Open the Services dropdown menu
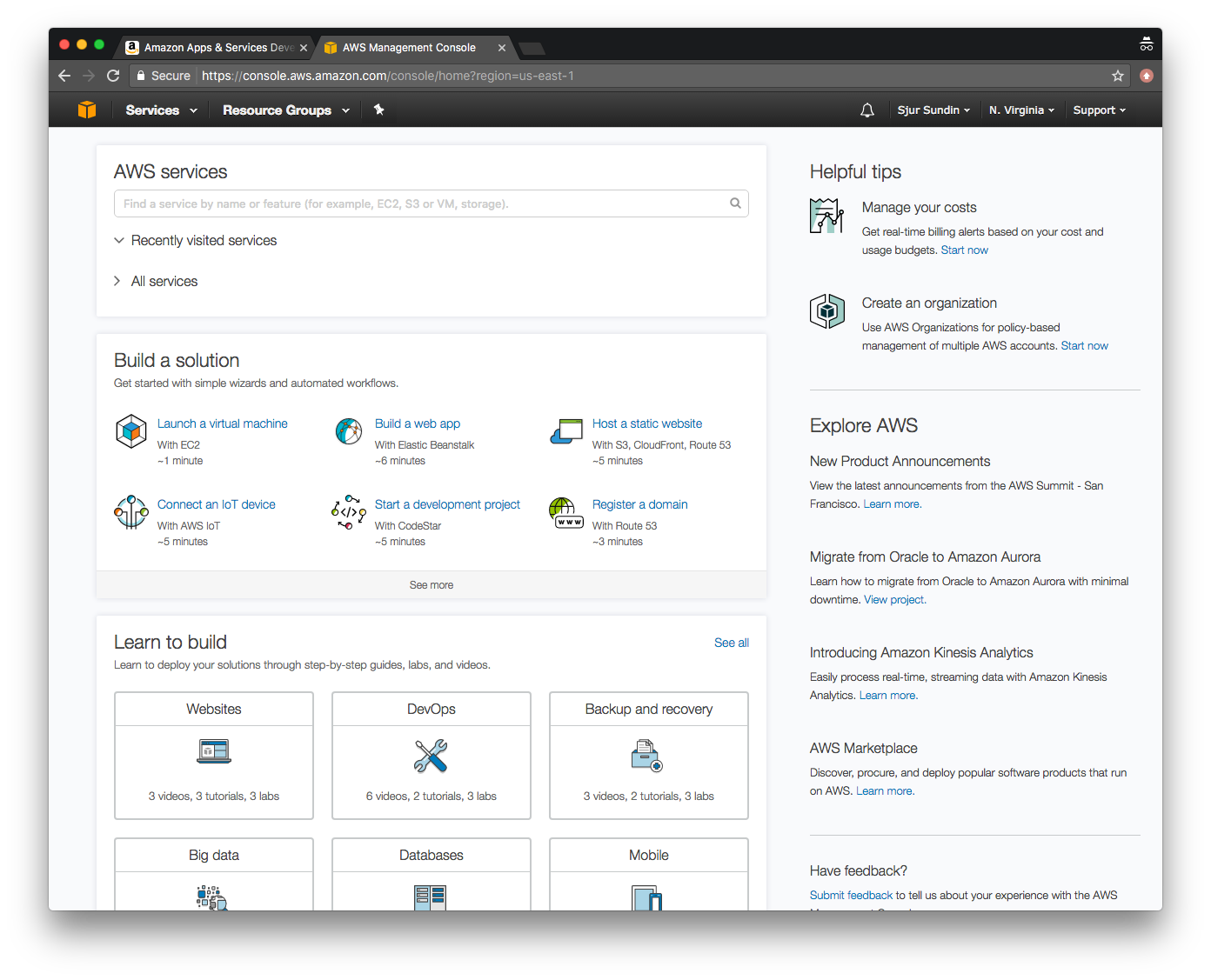 point(161,110)
